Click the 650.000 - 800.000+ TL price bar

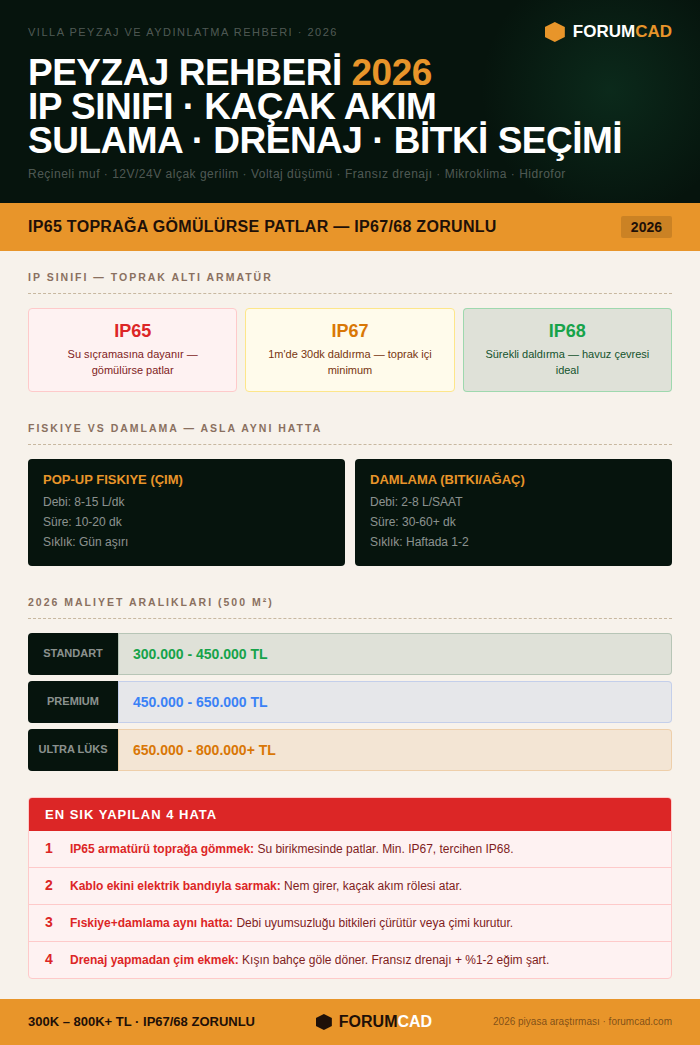click(x=395, y=750)
